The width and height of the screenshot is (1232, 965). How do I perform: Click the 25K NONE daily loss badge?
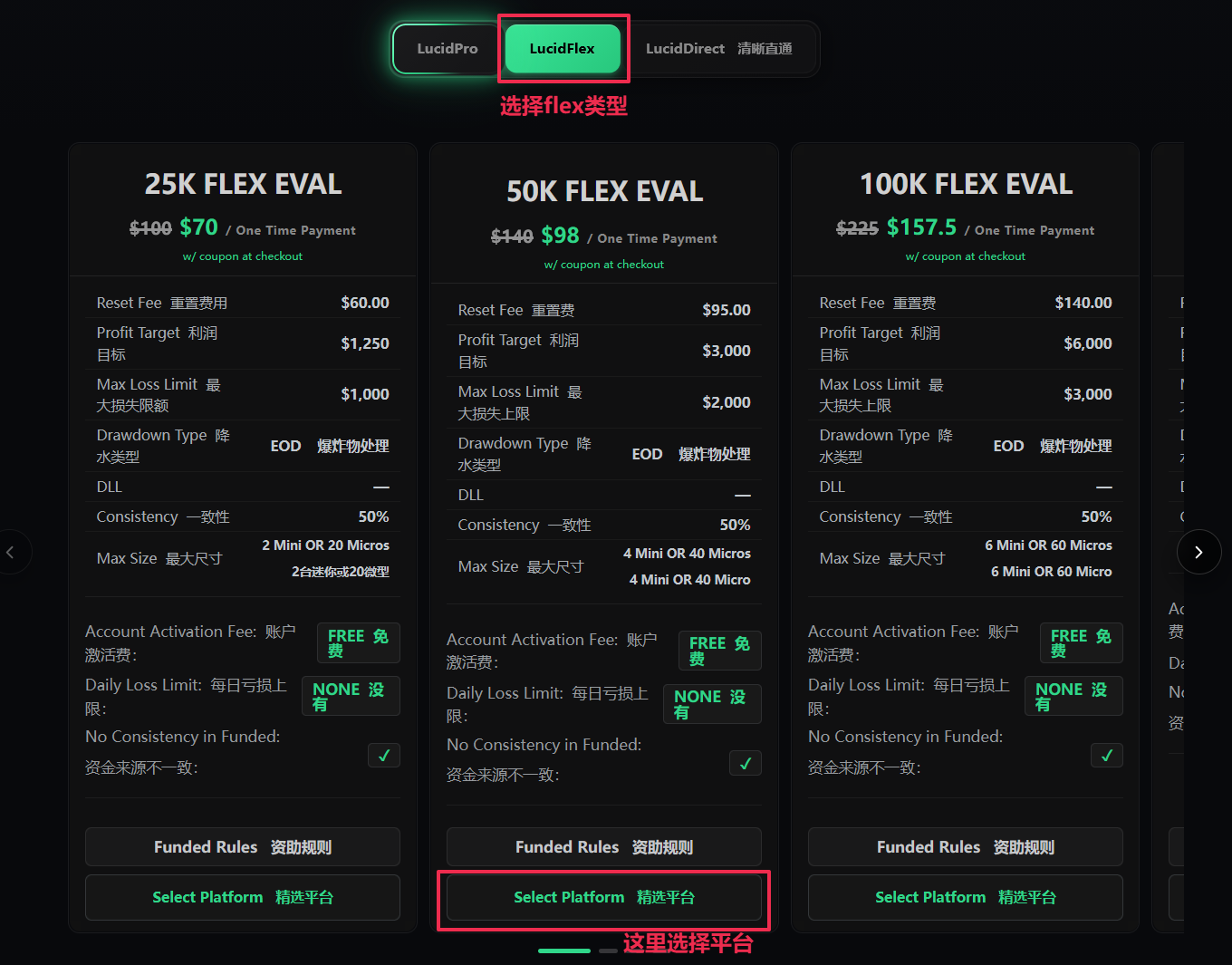coord(351,696)
